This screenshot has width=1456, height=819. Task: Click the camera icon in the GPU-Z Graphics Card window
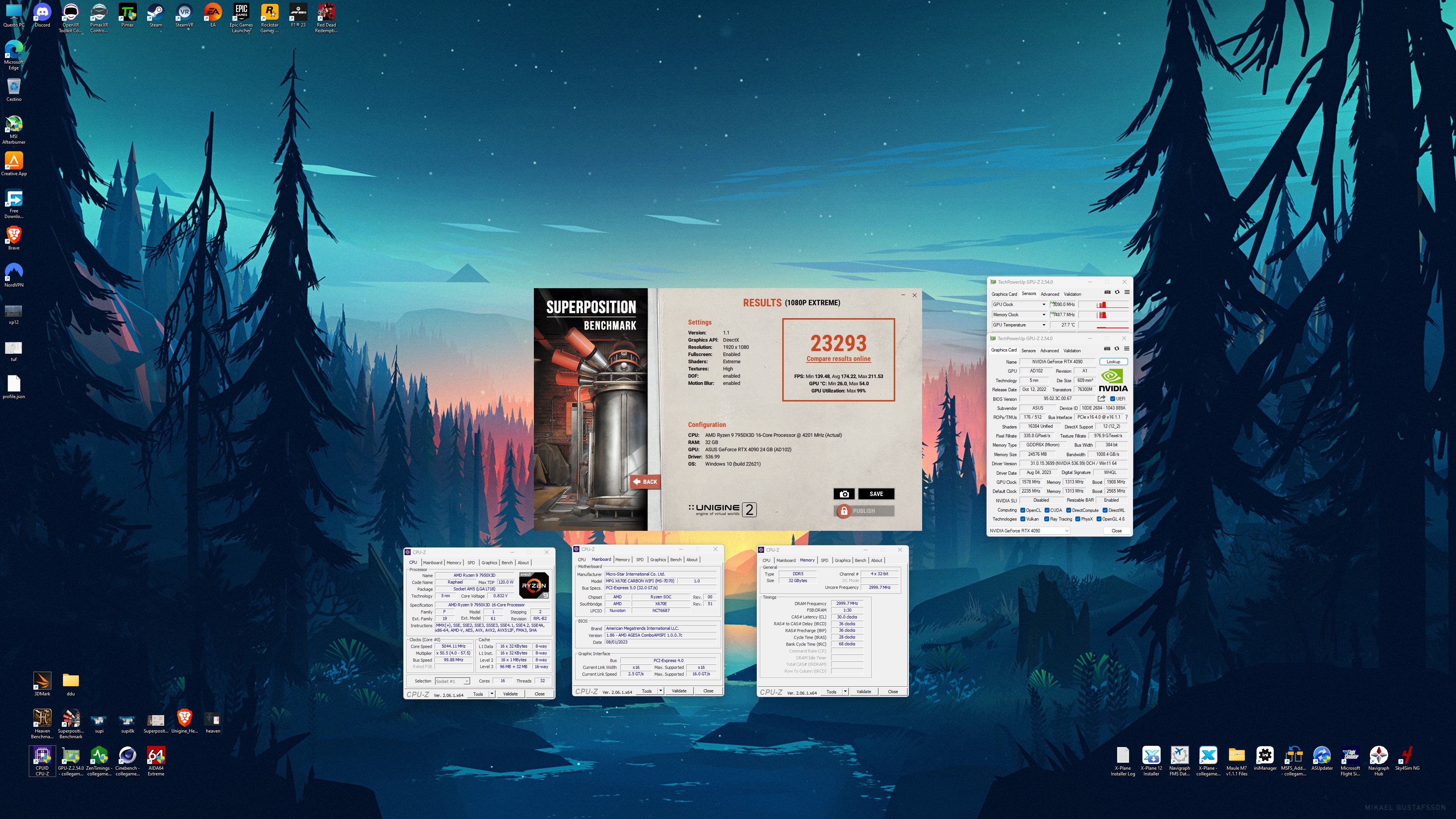[x=1107, y=349]
